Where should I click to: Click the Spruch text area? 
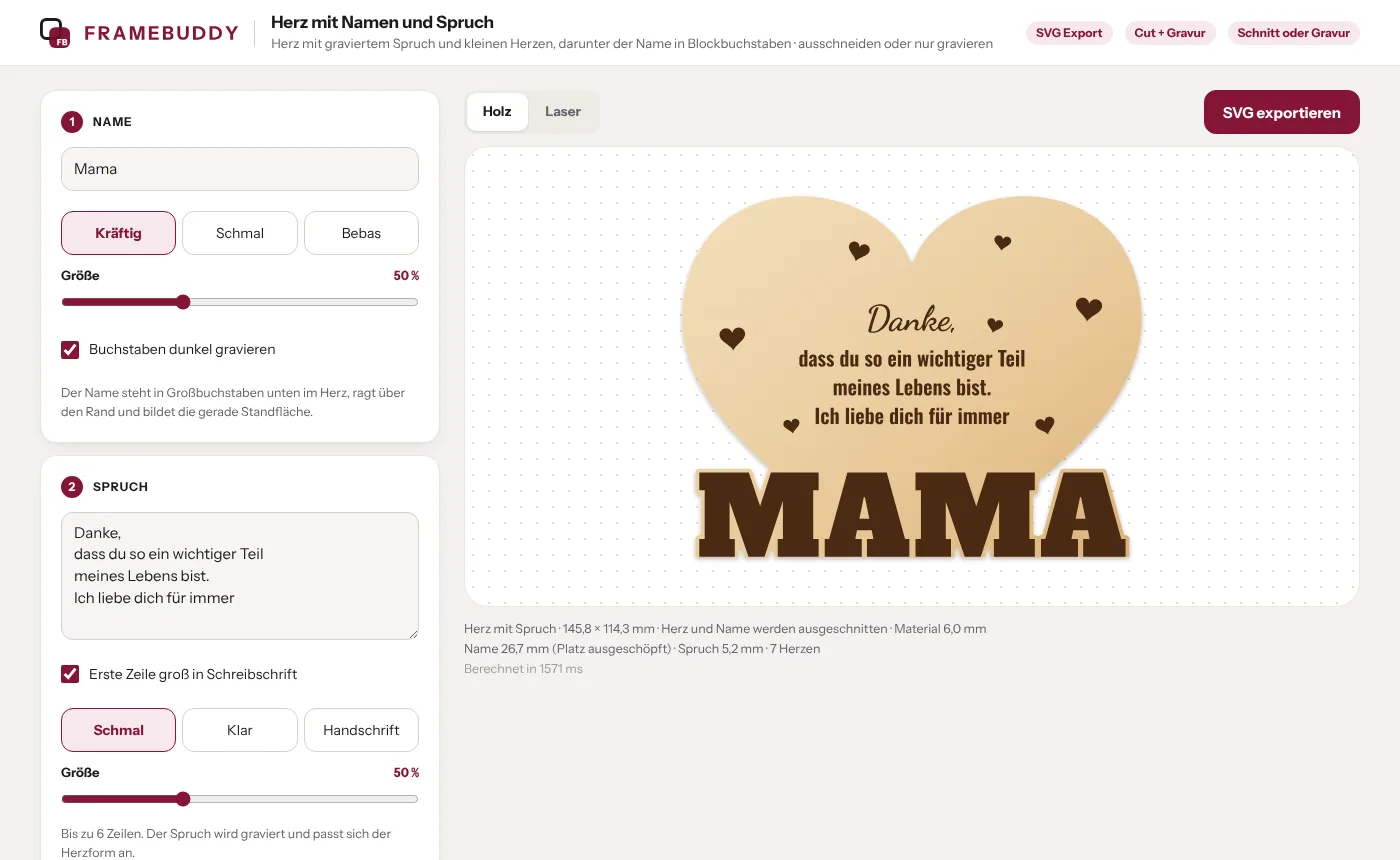(240, 576)
